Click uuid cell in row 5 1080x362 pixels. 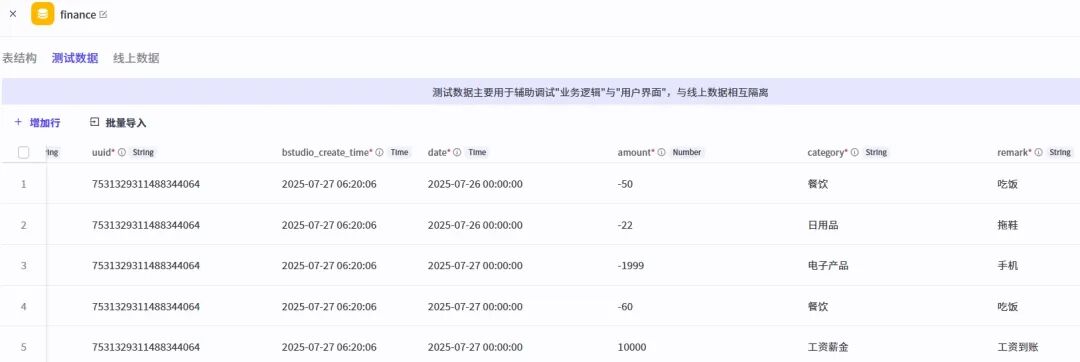click(146, 348)
